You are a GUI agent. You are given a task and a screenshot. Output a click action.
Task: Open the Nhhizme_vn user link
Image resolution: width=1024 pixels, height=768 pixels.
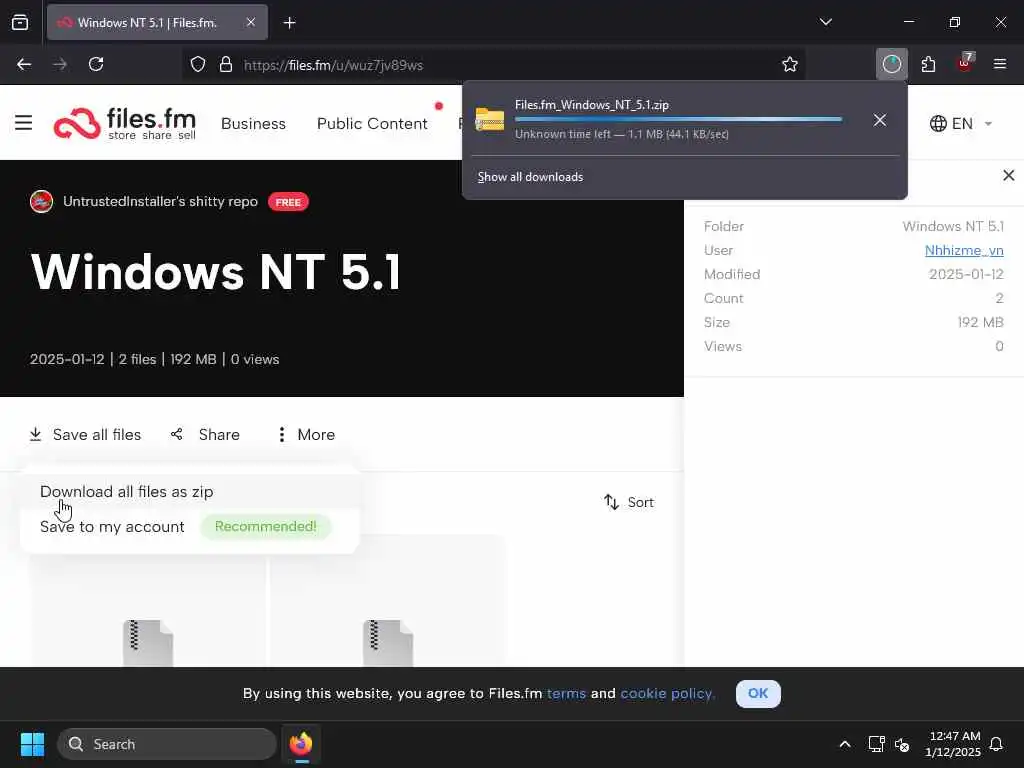[x=964, y=250]
